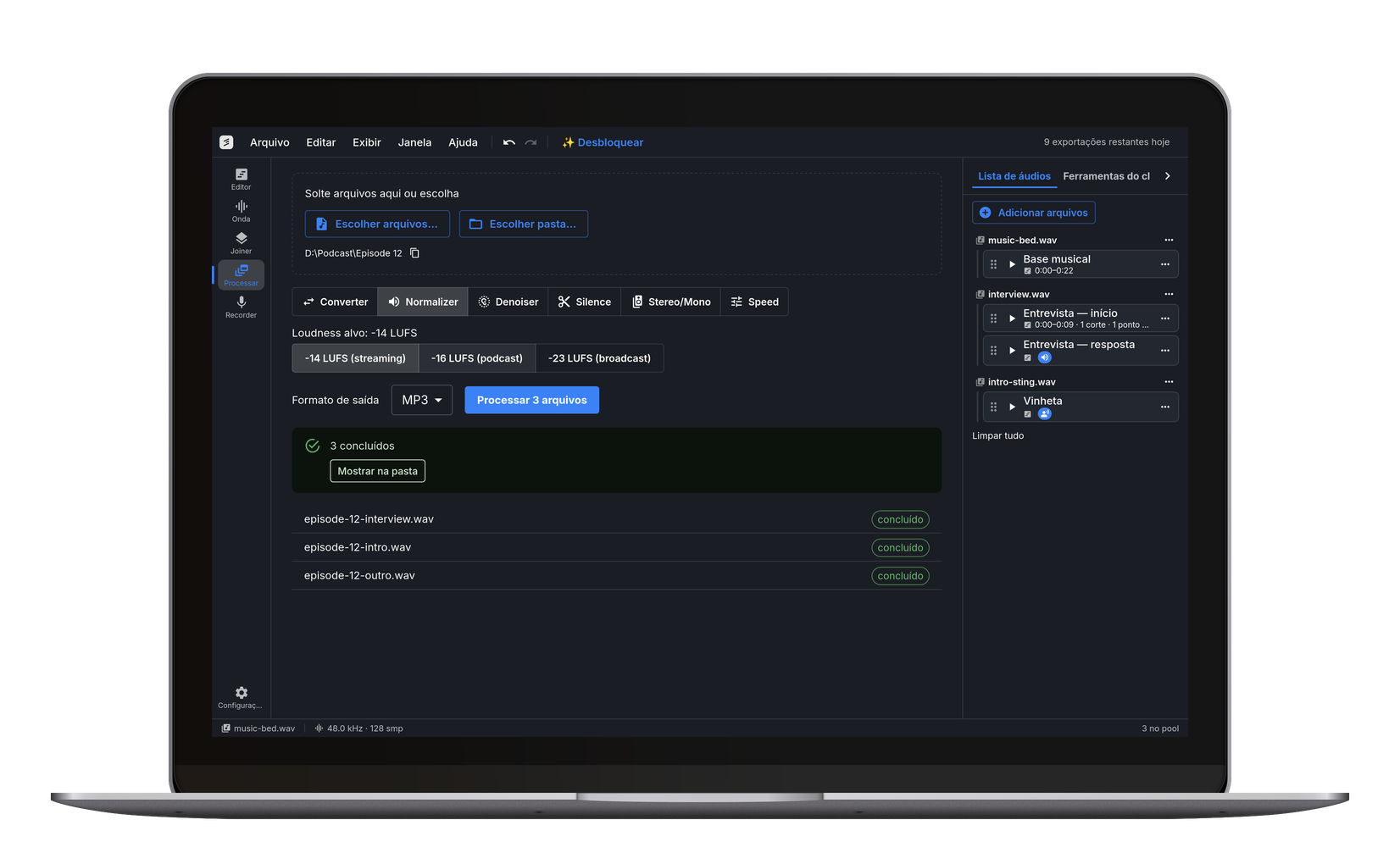Image resolution: width=1400 pixels, height=864 pixels.
Task: Click the app logo icon in the menu bar
Action: coord(226,142)
